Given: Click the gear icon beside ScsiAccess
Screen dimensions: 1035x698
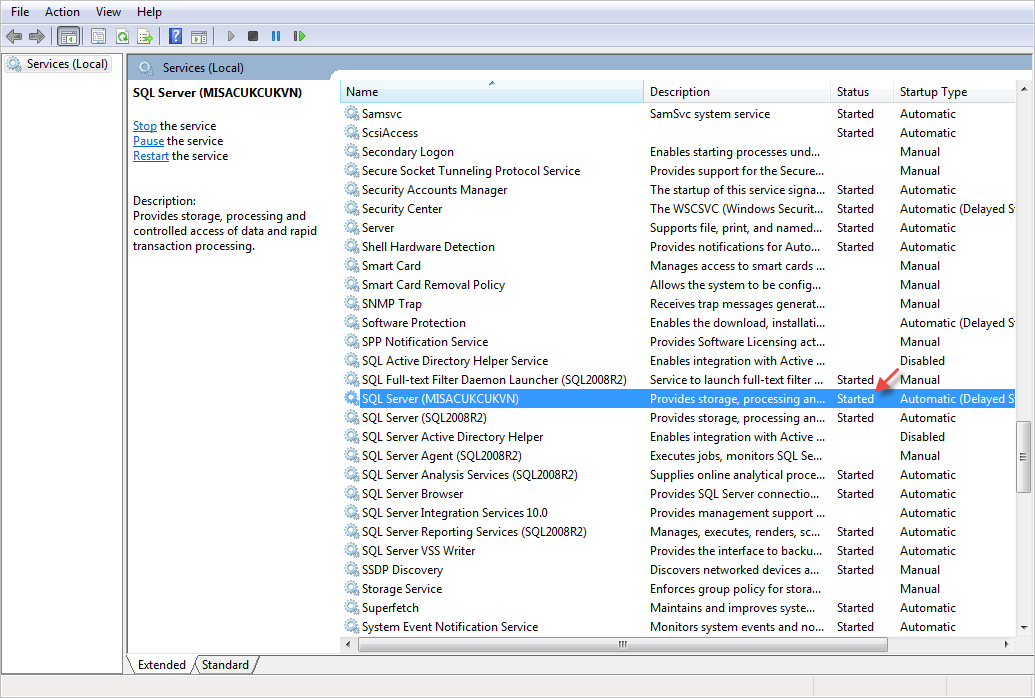Looking at the screenshot, I should tap(352, 133).
